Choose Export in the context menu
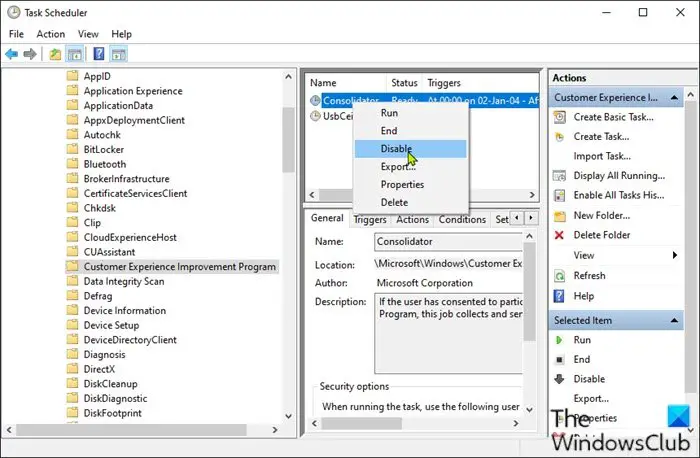Viewport: 700px width, 458px height. click(x=411, y=167)
